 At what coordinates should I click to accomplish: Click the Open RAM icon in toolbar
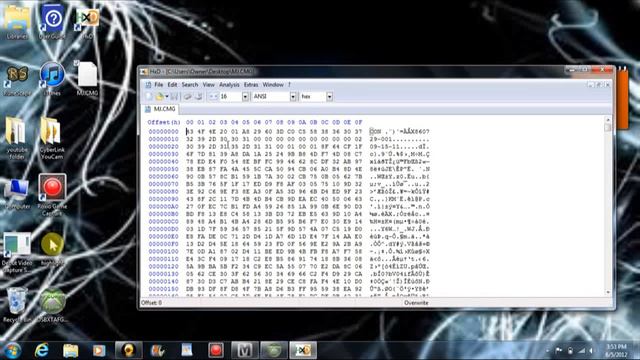[188, 96]
